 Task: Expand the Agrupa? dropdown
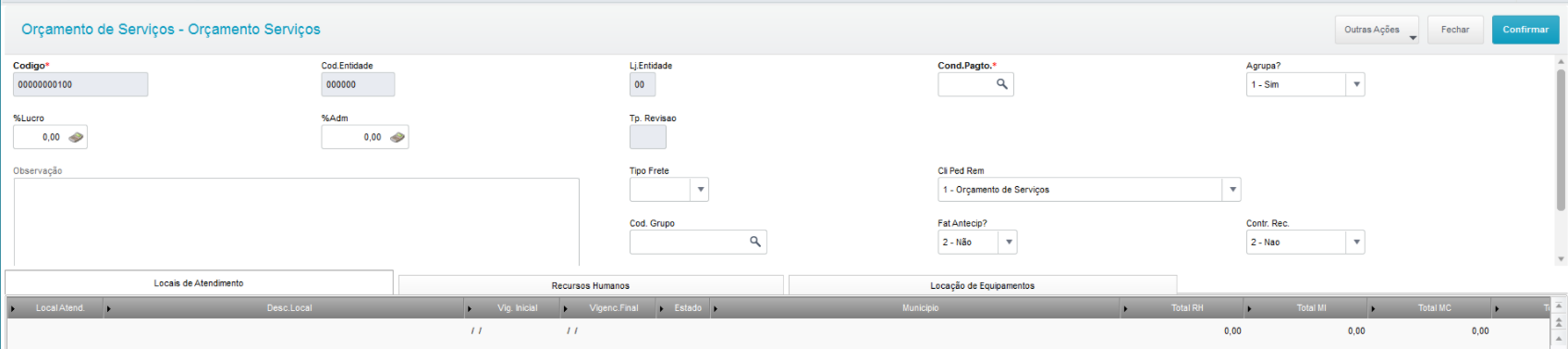(1356, 84)
